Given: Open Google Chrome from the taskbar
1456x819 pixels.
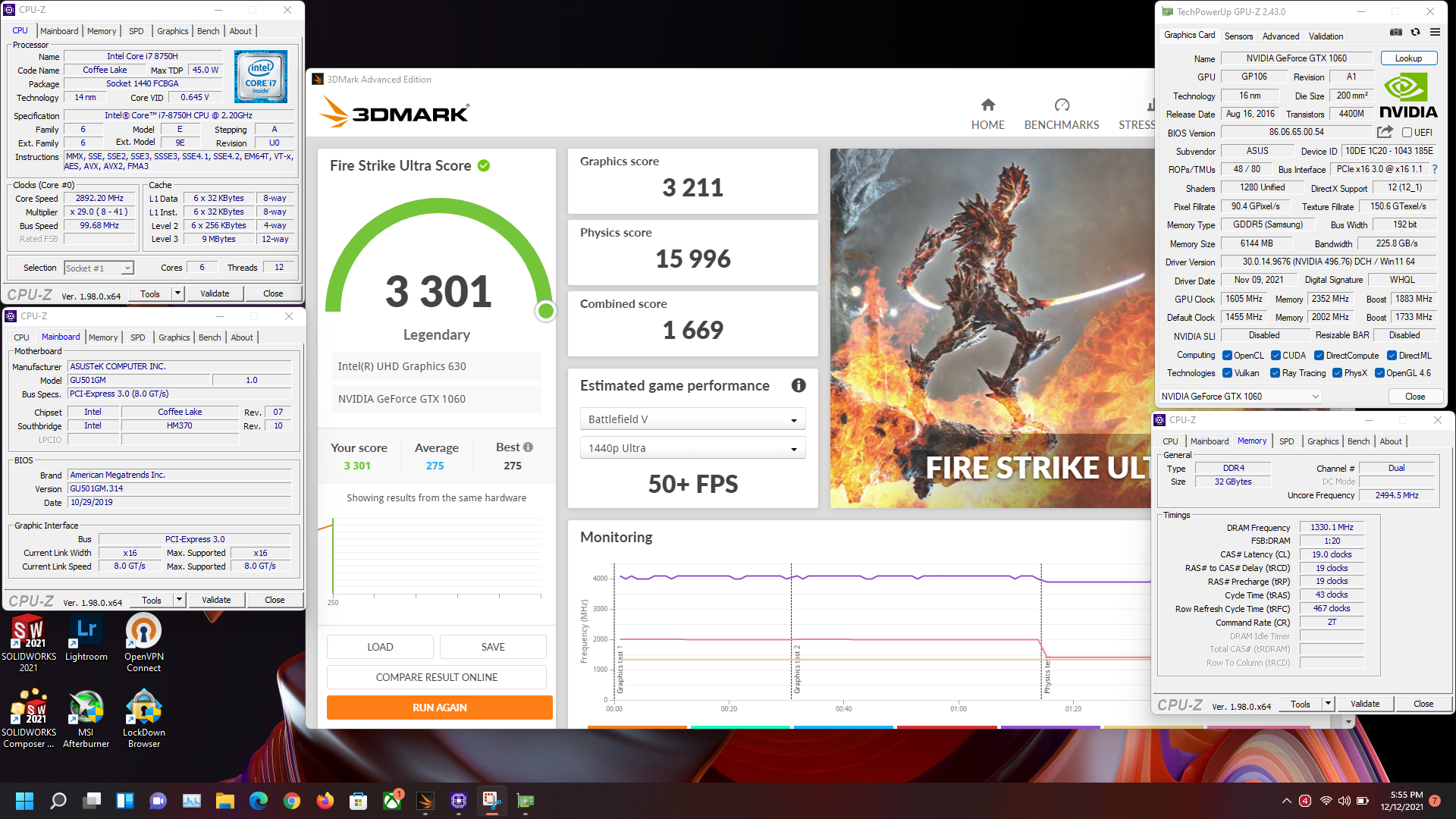Looking at the screenshot, I should [x=292, y=801].
